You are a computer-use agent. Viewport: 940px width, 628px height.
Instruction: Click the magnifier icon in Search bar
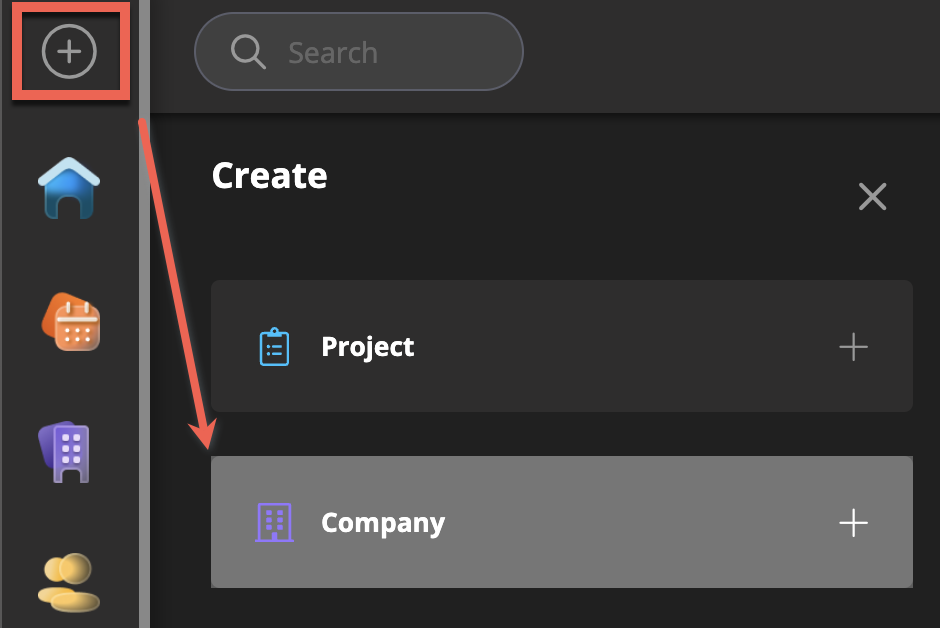tap(247, 52)
